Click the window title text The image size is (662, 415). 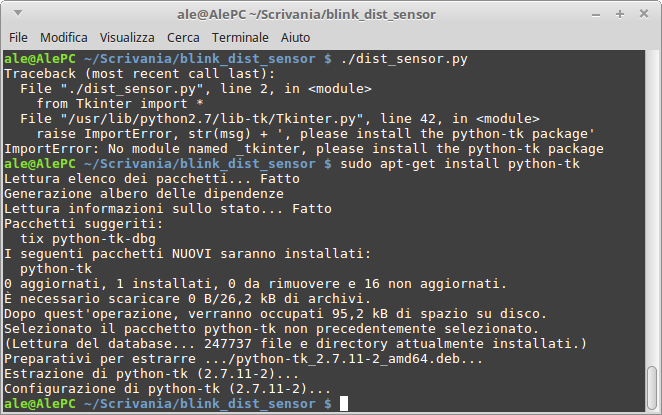[x=306, y=14]
